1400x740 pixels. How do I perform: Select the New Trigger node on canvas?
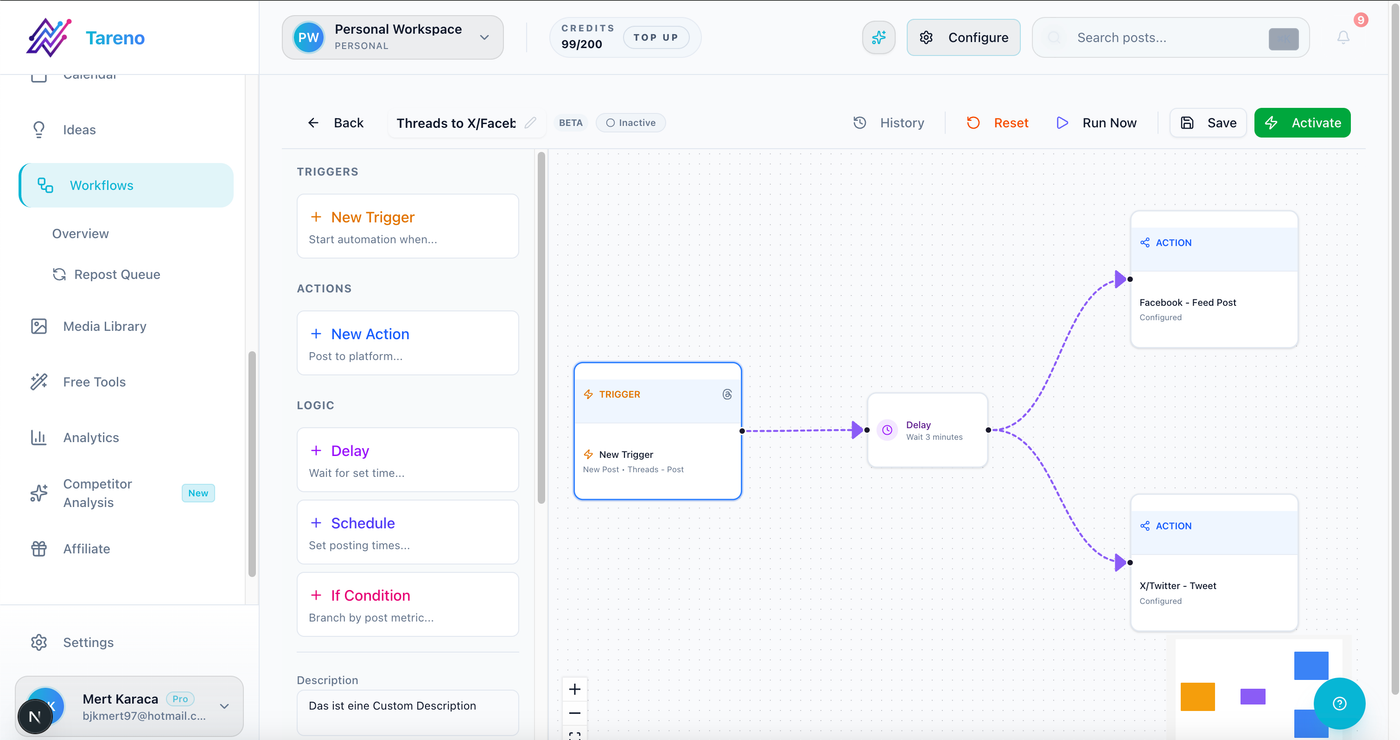pyautogui.click(x=658, y=431)
